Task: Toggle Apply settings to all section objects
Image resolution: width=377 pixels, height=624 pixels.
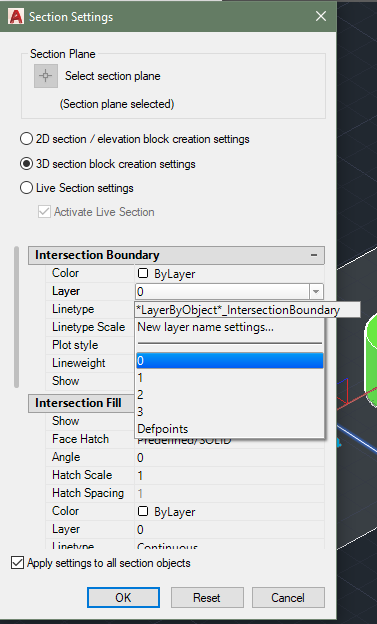Action: coord(17,563)
